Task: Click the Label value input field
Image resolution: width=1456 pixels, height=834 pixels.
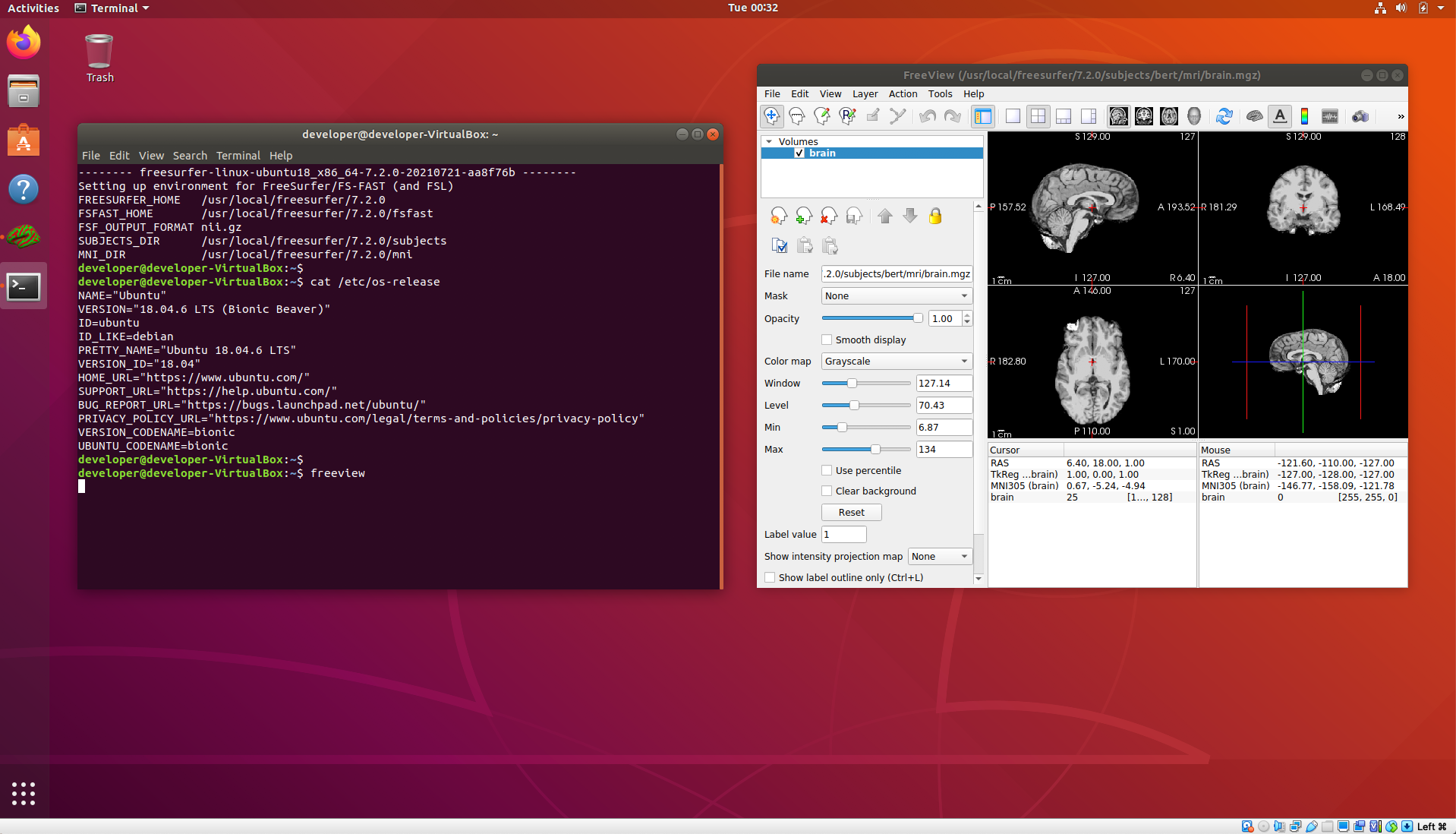Action: pos(843,535)
